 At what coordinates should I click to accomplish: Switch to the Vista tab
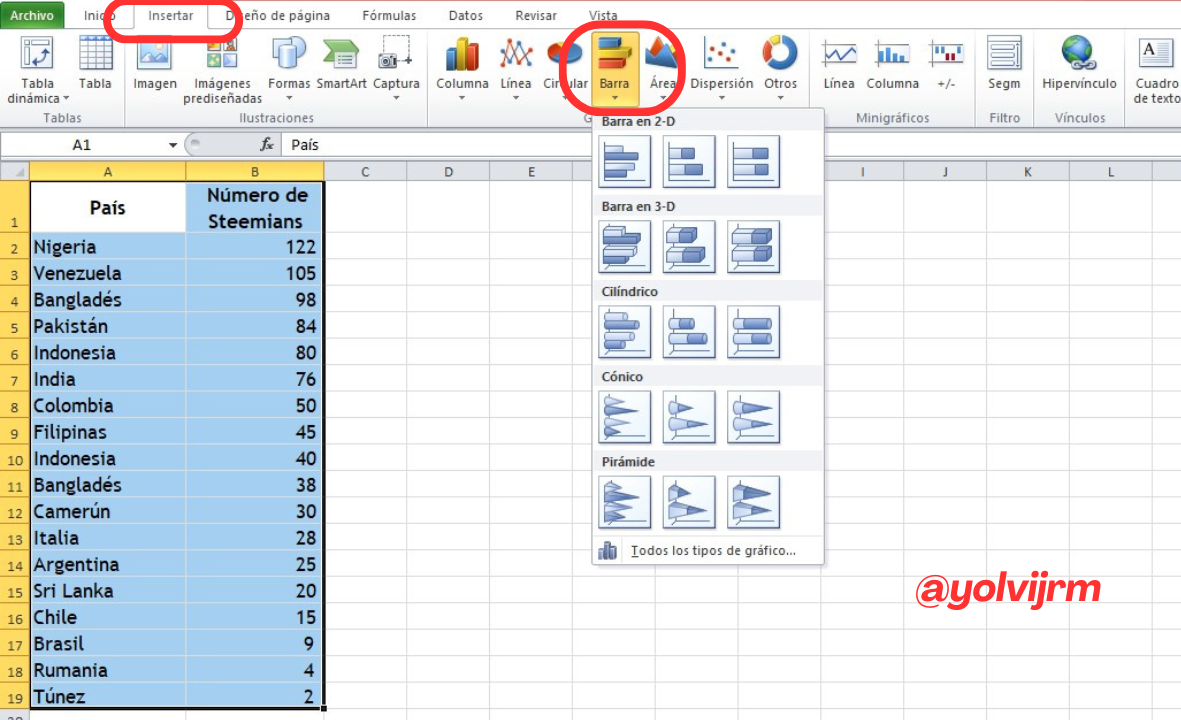[603, 15]
